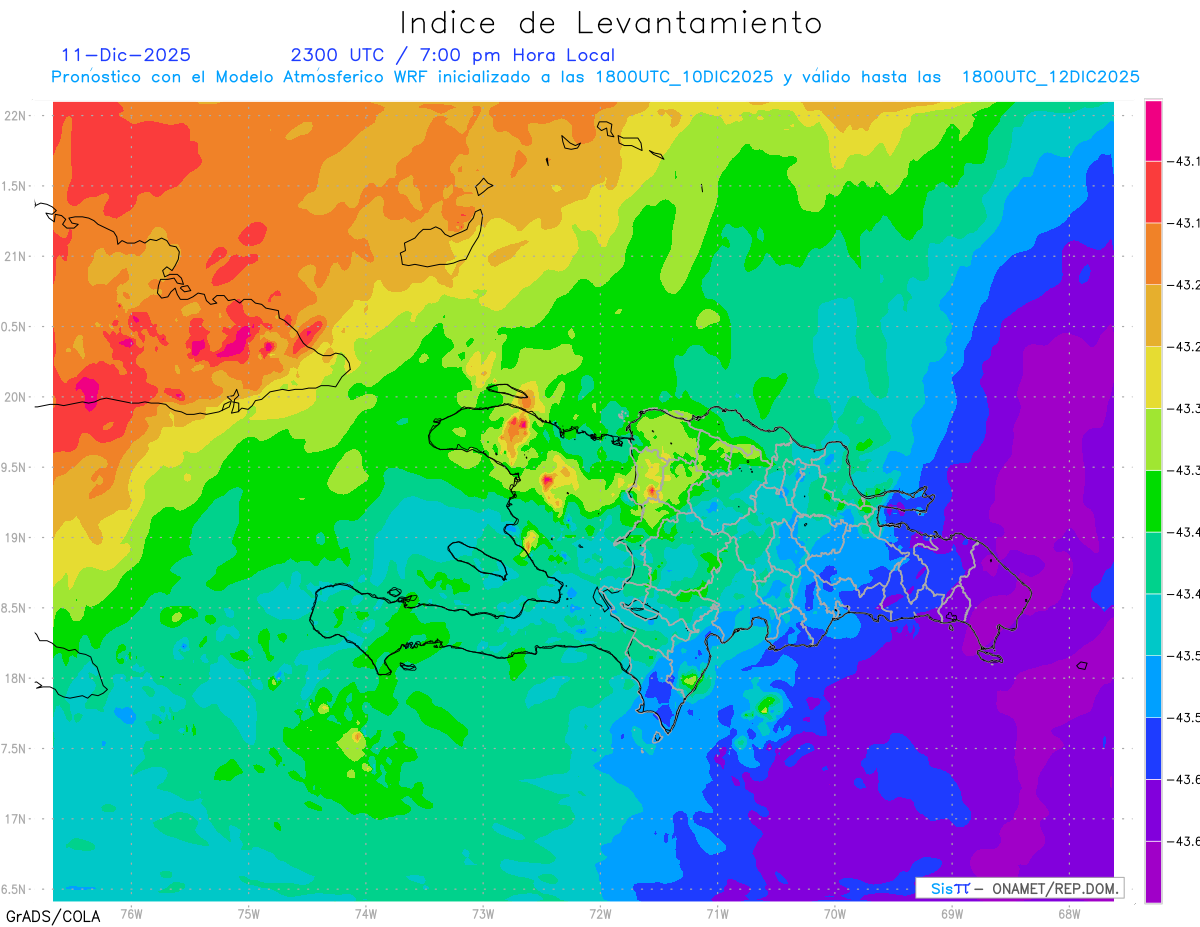The height and width of the screenshot is (927, 1200).
Task: Click the '22N' latitude label
Action: 14,115
